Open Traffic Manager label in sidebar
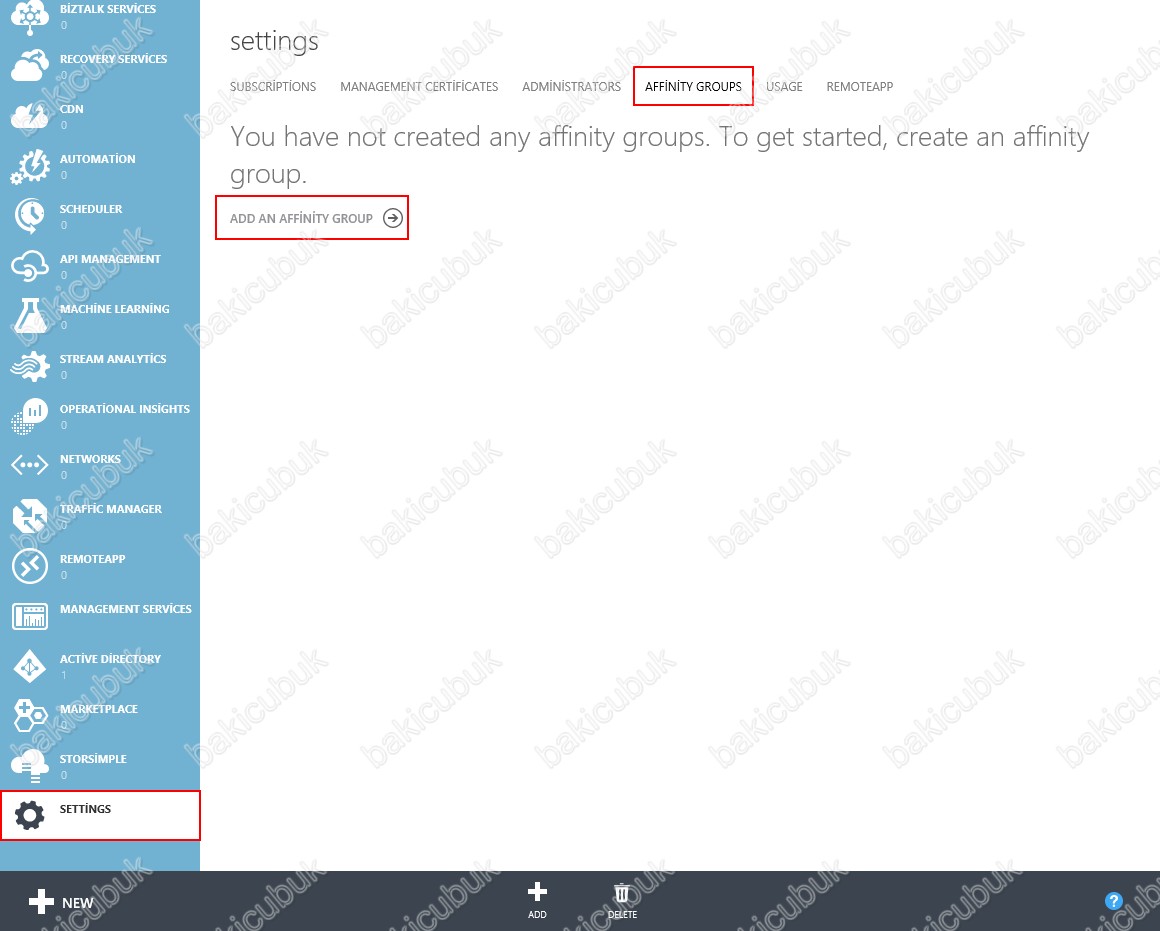Screen dimensions: 1160x931 point(111,509)
